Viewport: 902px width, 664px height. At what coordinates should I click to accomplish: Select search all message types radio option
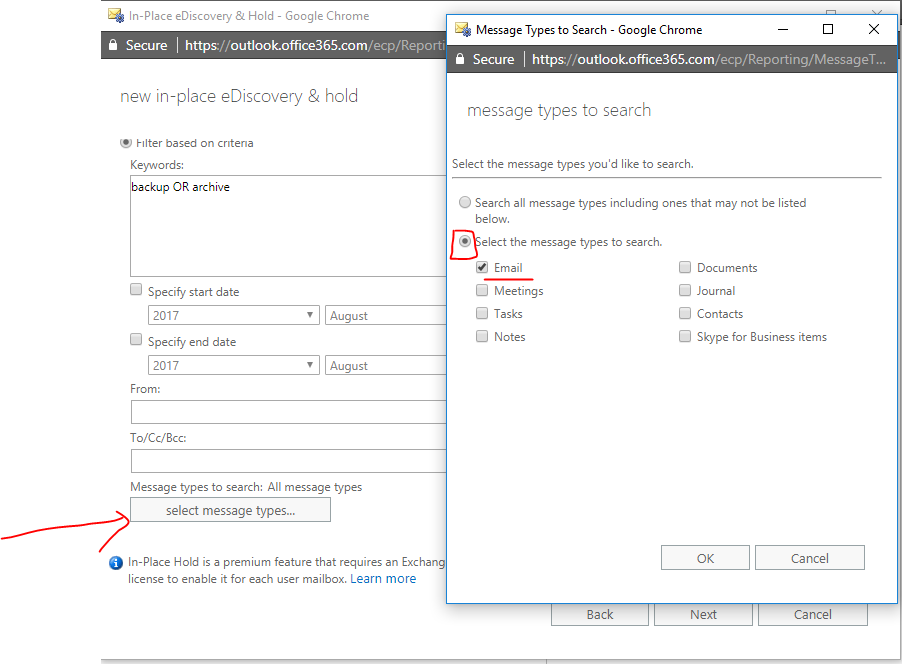465,203
